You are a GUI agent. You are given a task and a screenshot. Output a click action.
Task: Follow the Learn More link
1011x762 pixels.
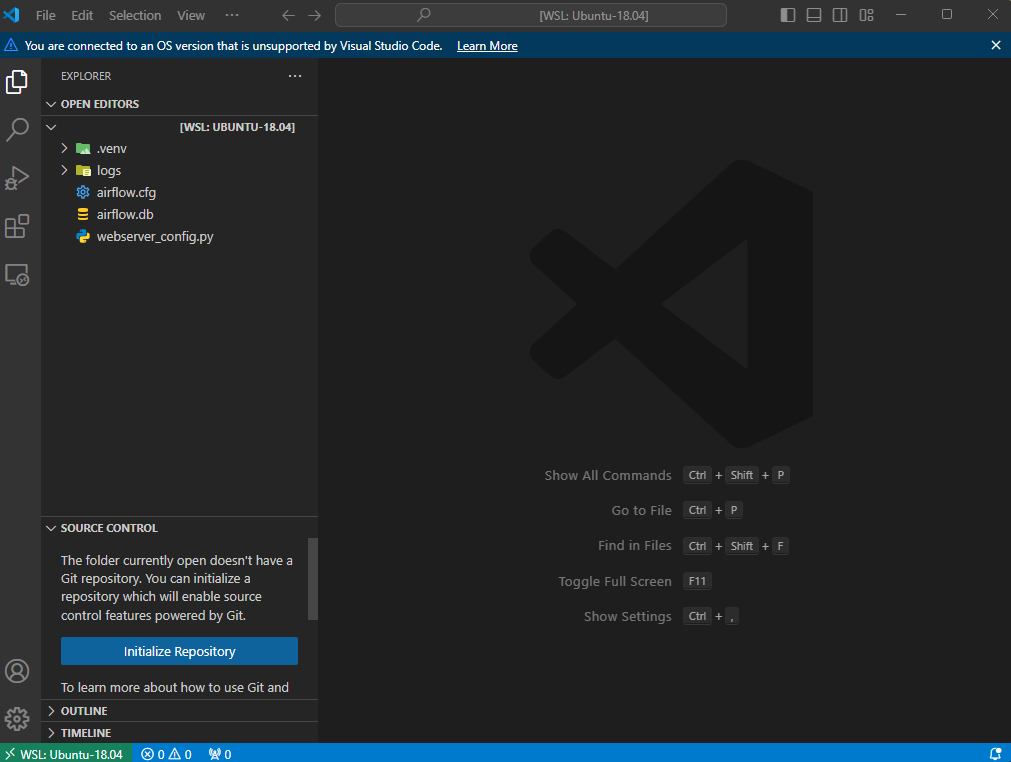[x=487, y=46]
